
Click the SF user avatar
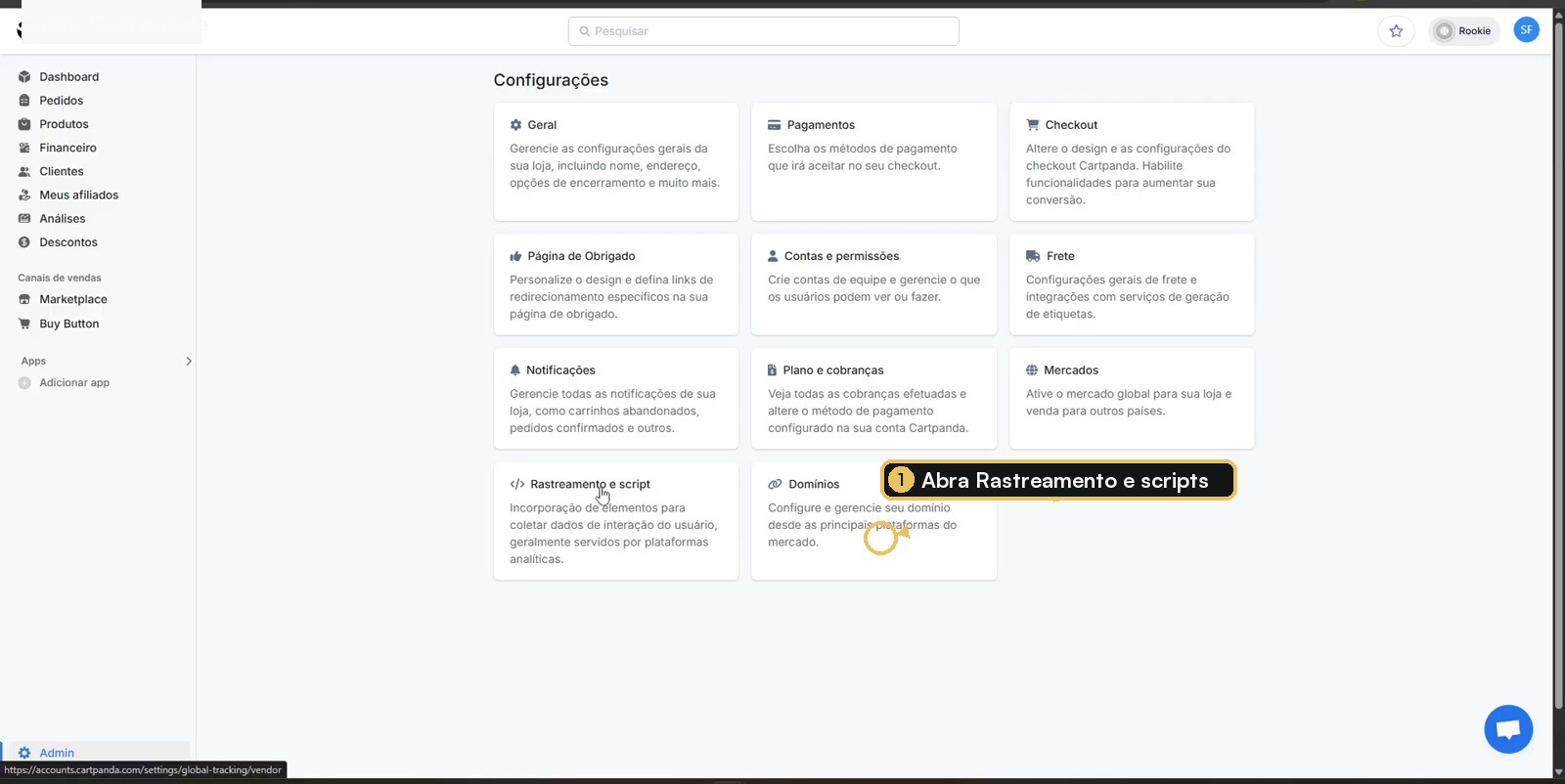pyautogui.click(x=1526, y=30)
